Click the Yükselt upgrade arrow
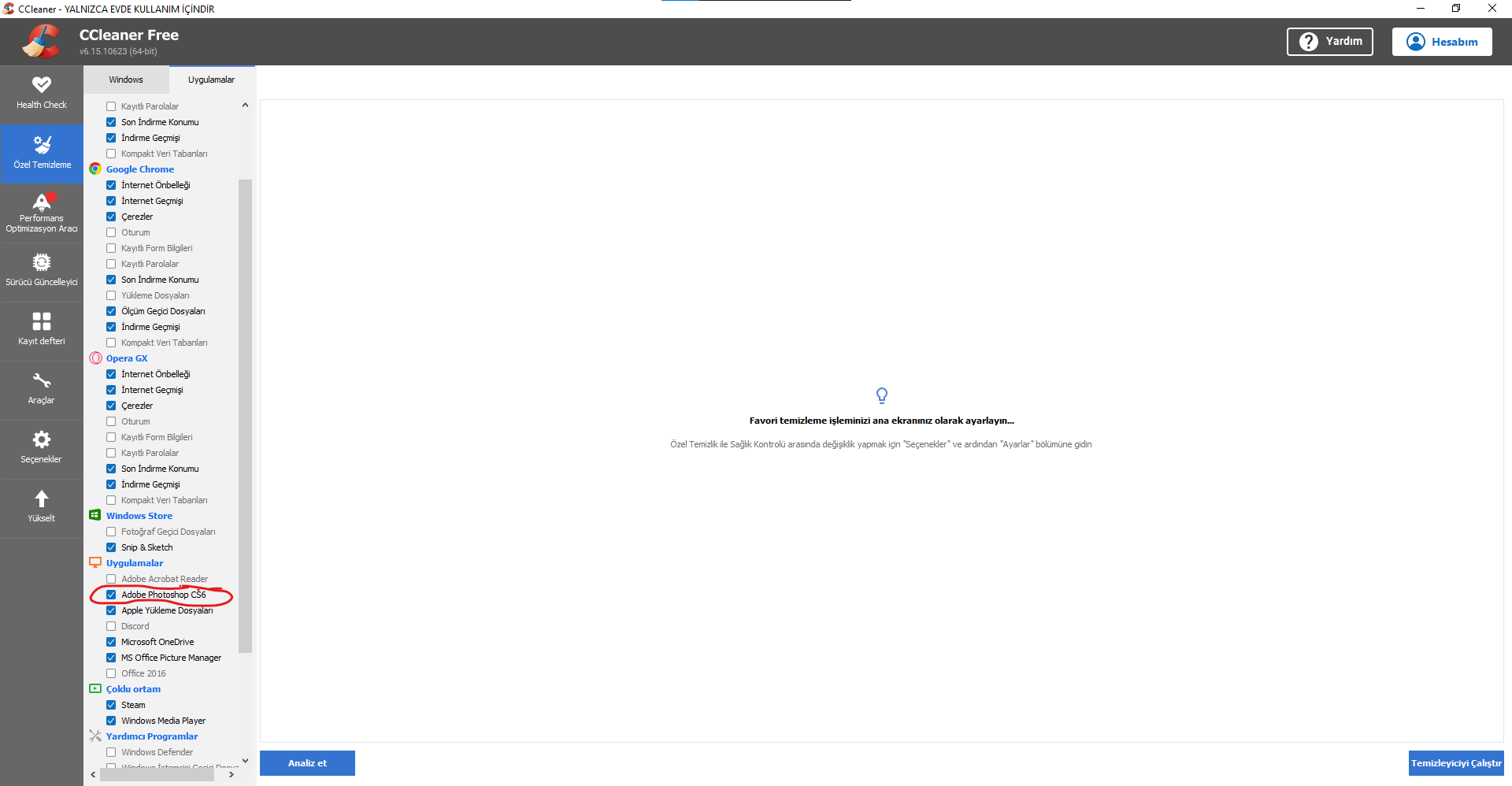1512x786 pixels. coord(42,508)
